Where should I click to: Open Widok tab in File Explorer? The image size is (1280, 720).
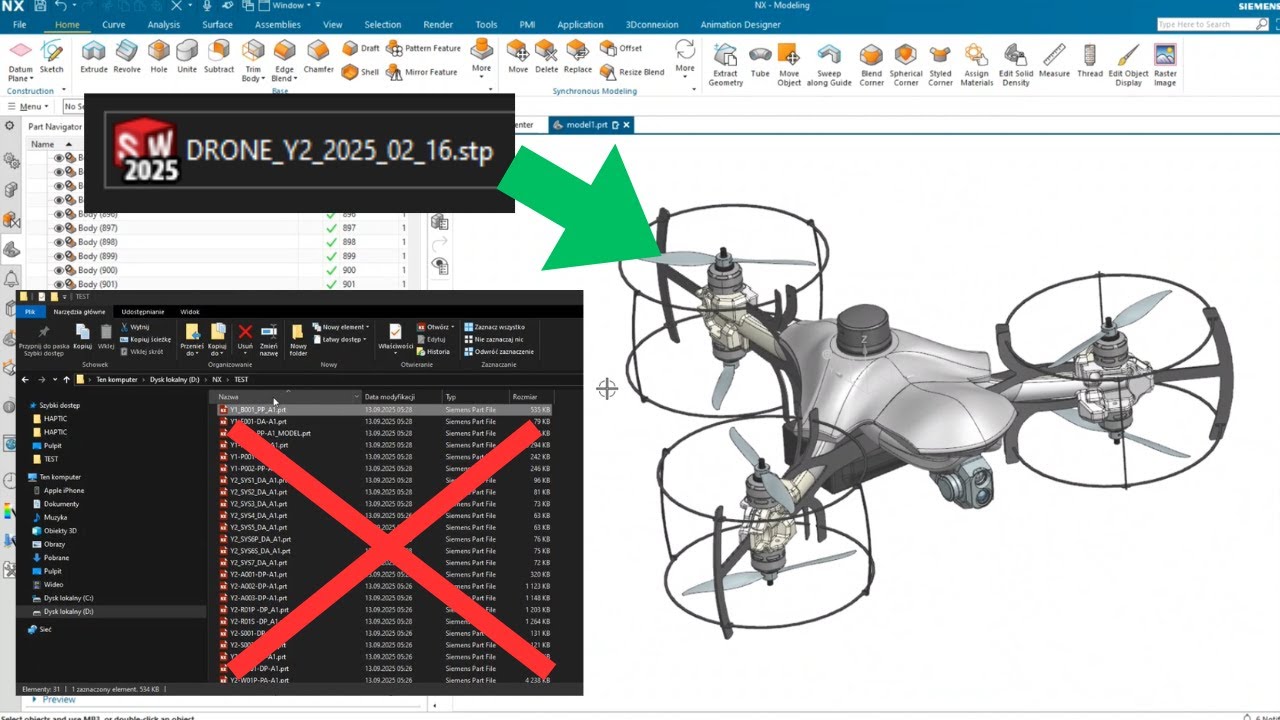[x=190, y=312]
